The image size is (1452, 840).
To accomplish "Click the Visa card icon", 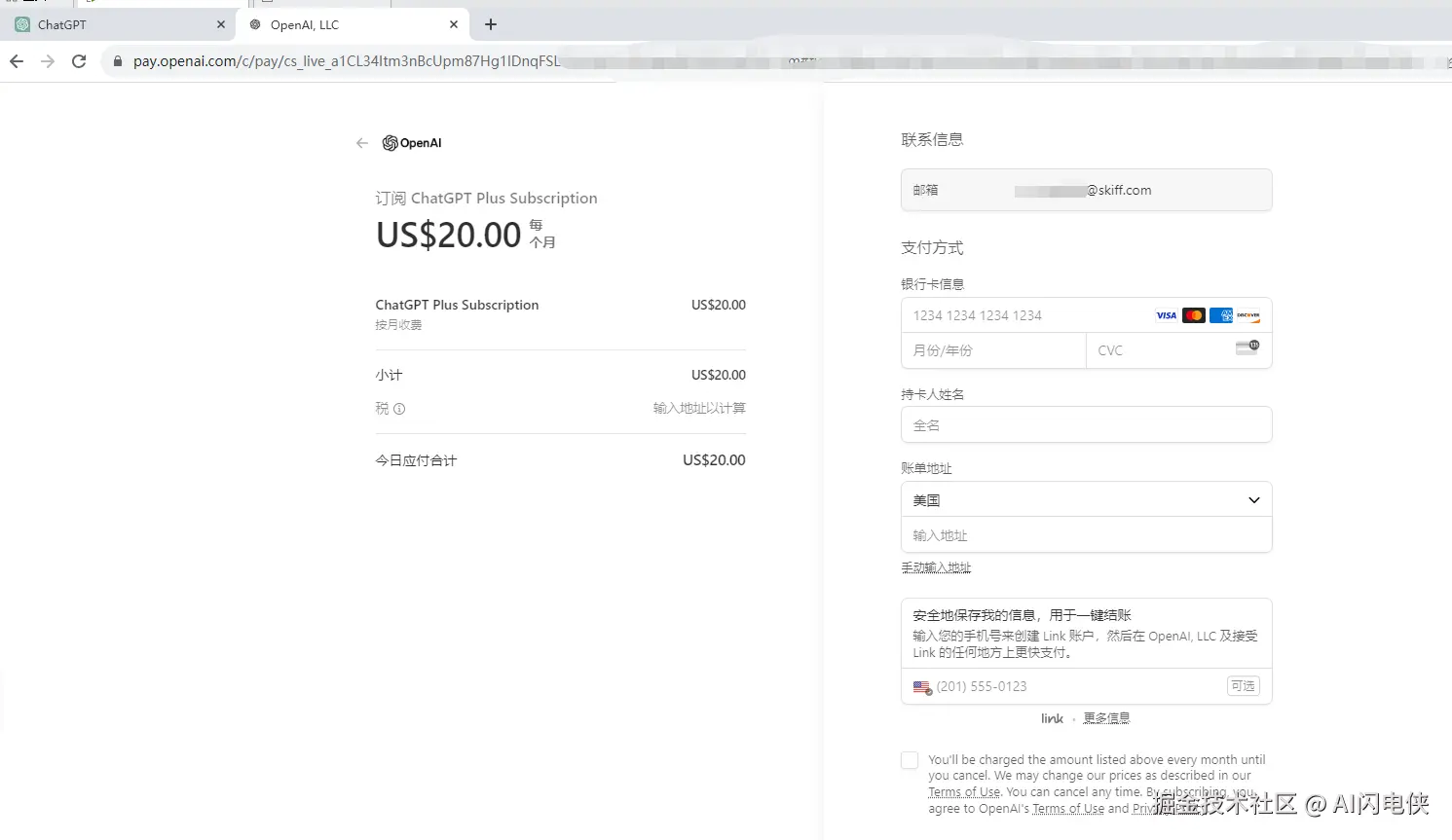I will 1167,315.
